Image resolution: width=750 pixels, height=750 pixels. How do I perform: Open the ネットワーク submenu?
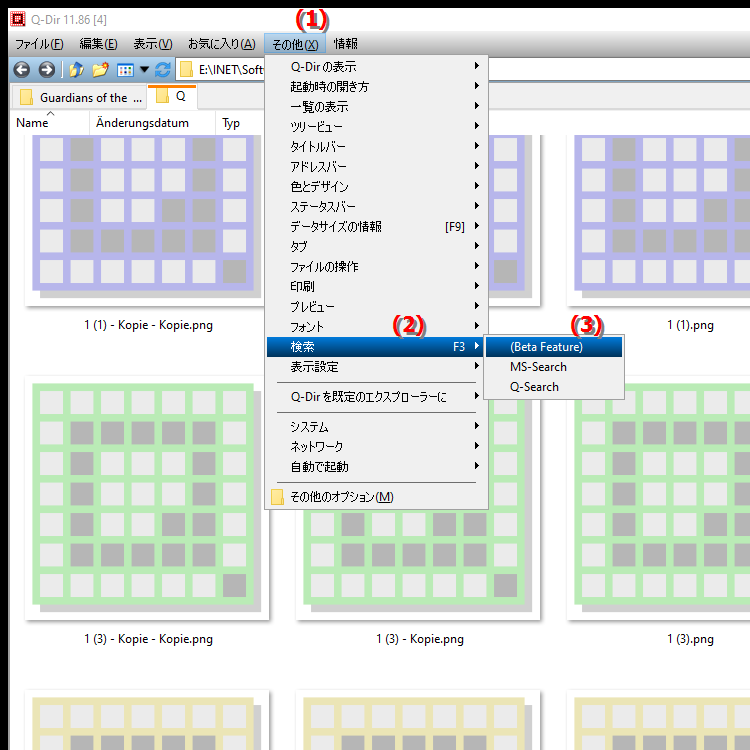click(x=376, y=447)
